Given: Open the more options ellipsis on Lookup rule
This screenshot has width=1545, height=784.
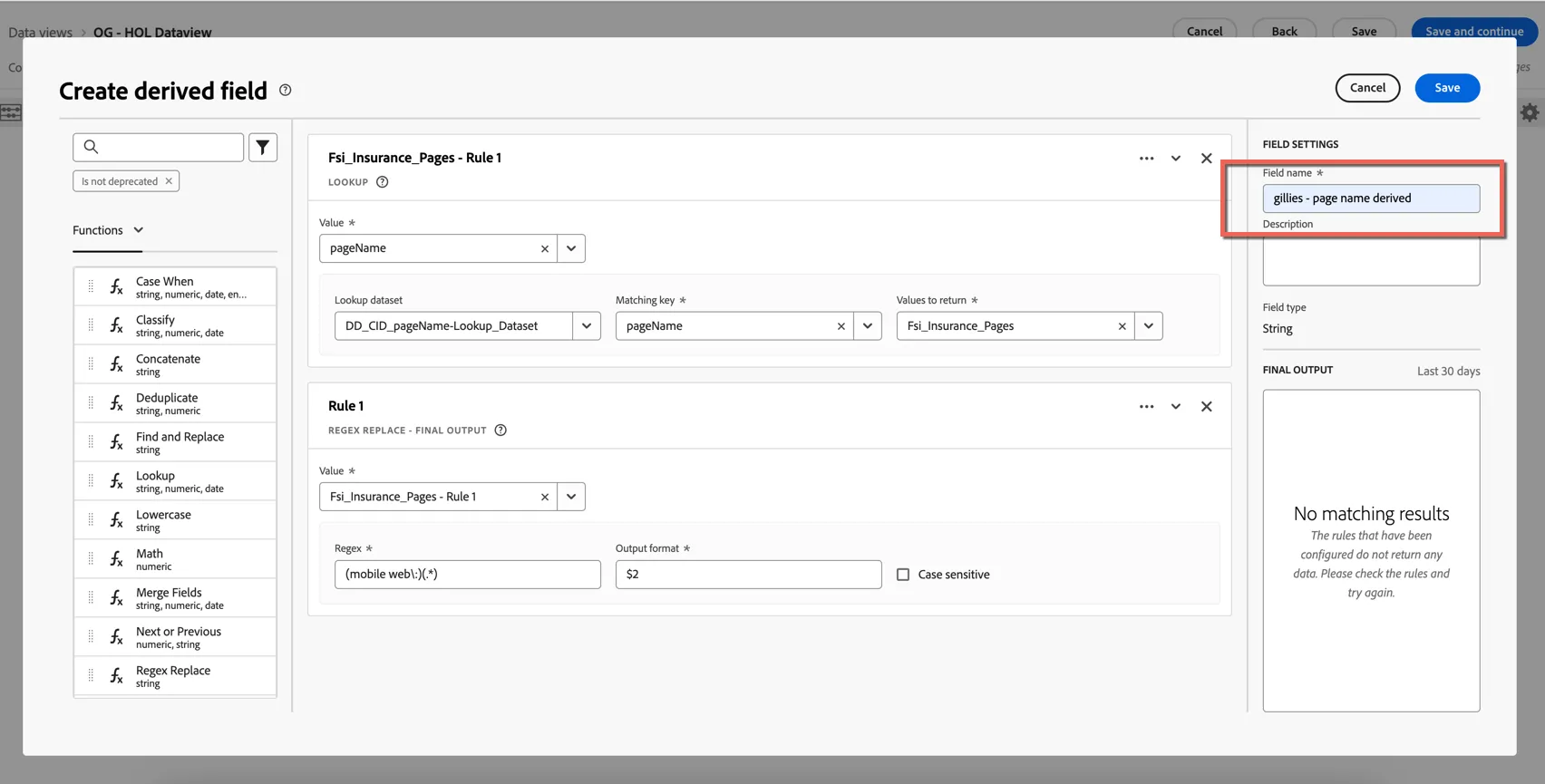Looking at the screenshot, I should coord(1147,159).
